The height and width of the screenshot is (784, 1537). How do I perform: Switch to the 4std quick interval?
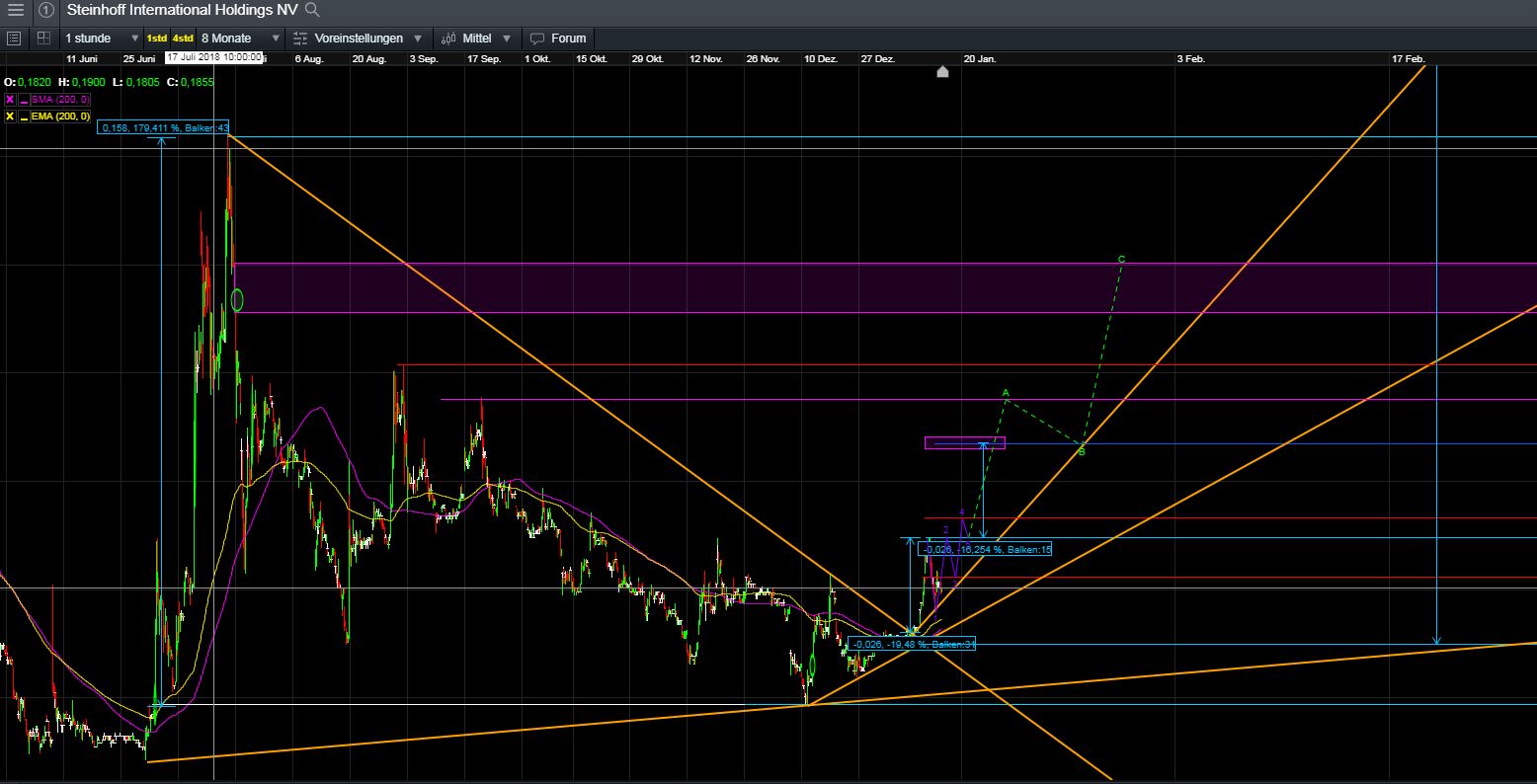(x=183, y=39)
